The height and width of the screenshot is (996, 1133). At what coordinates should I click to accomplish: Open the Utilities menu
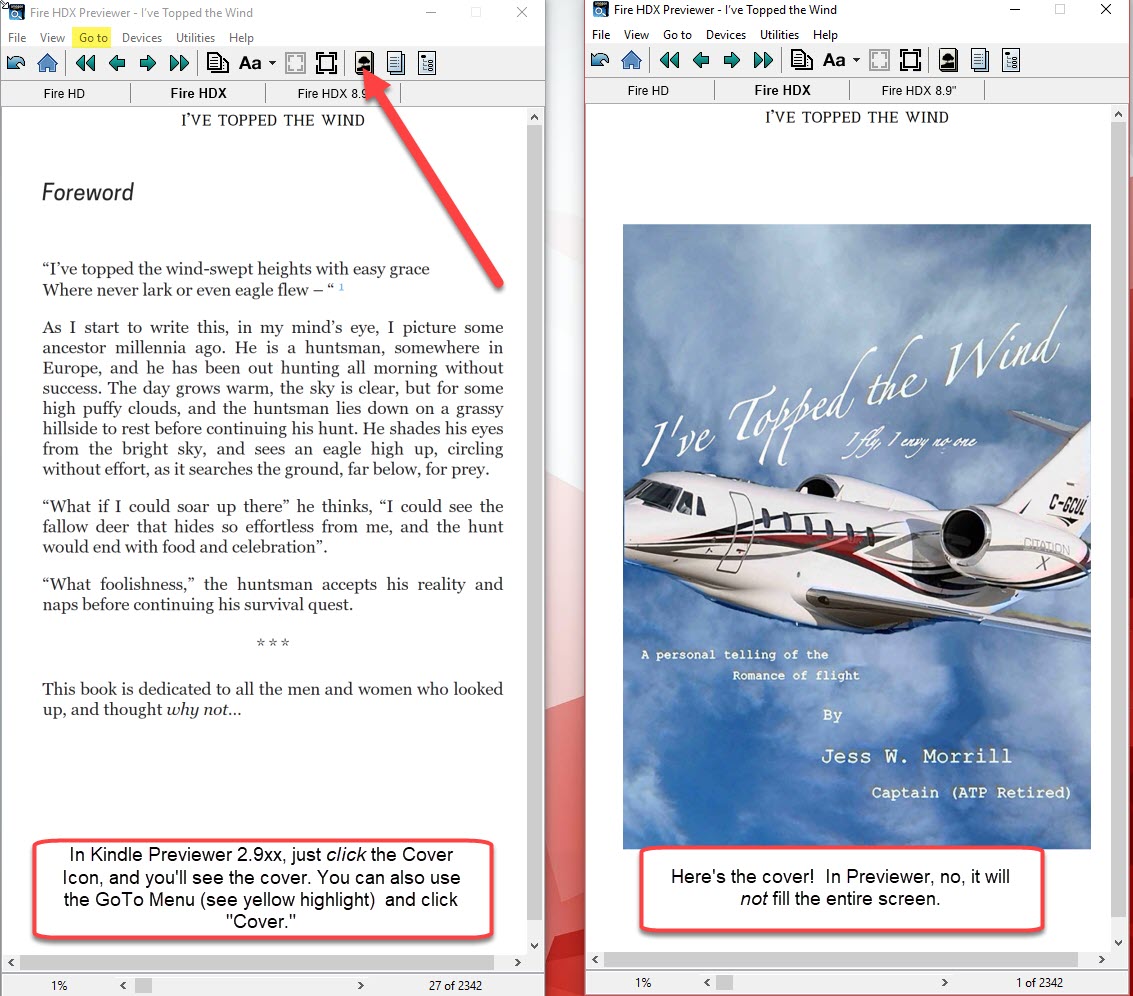pyautogui.click(x=195, y=38)
